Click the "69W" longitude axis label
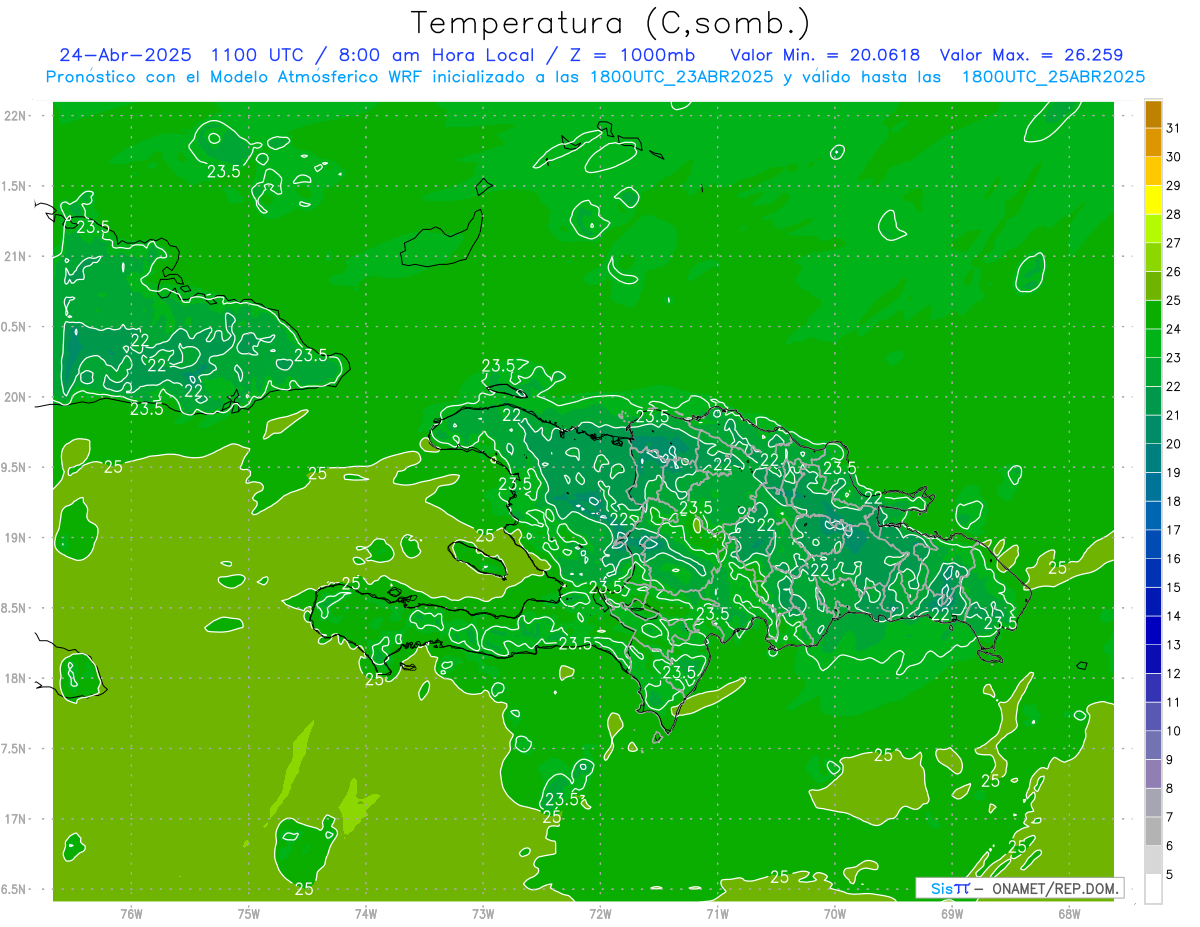This screenshot has height=927, width=1200. tap(952, 912)
